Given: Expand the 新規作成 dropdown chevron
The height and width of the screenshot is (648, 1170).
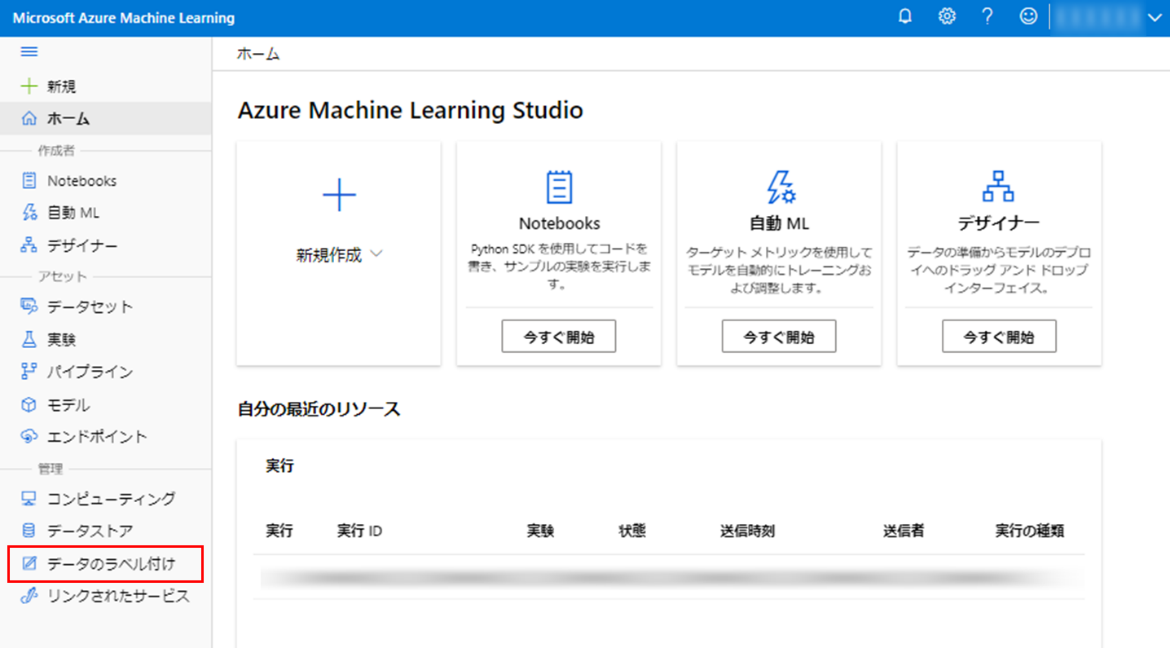Looking at the screenshot, I should 377,255.
